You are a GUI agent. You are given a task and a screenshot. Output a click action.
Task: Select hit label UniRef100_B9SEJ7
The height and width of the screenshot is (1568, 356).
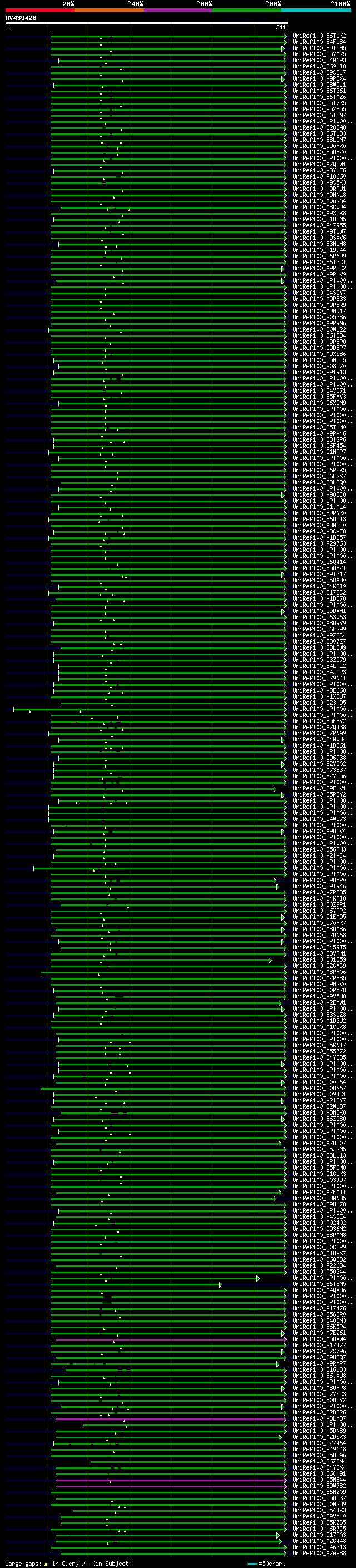click(319, 72)
